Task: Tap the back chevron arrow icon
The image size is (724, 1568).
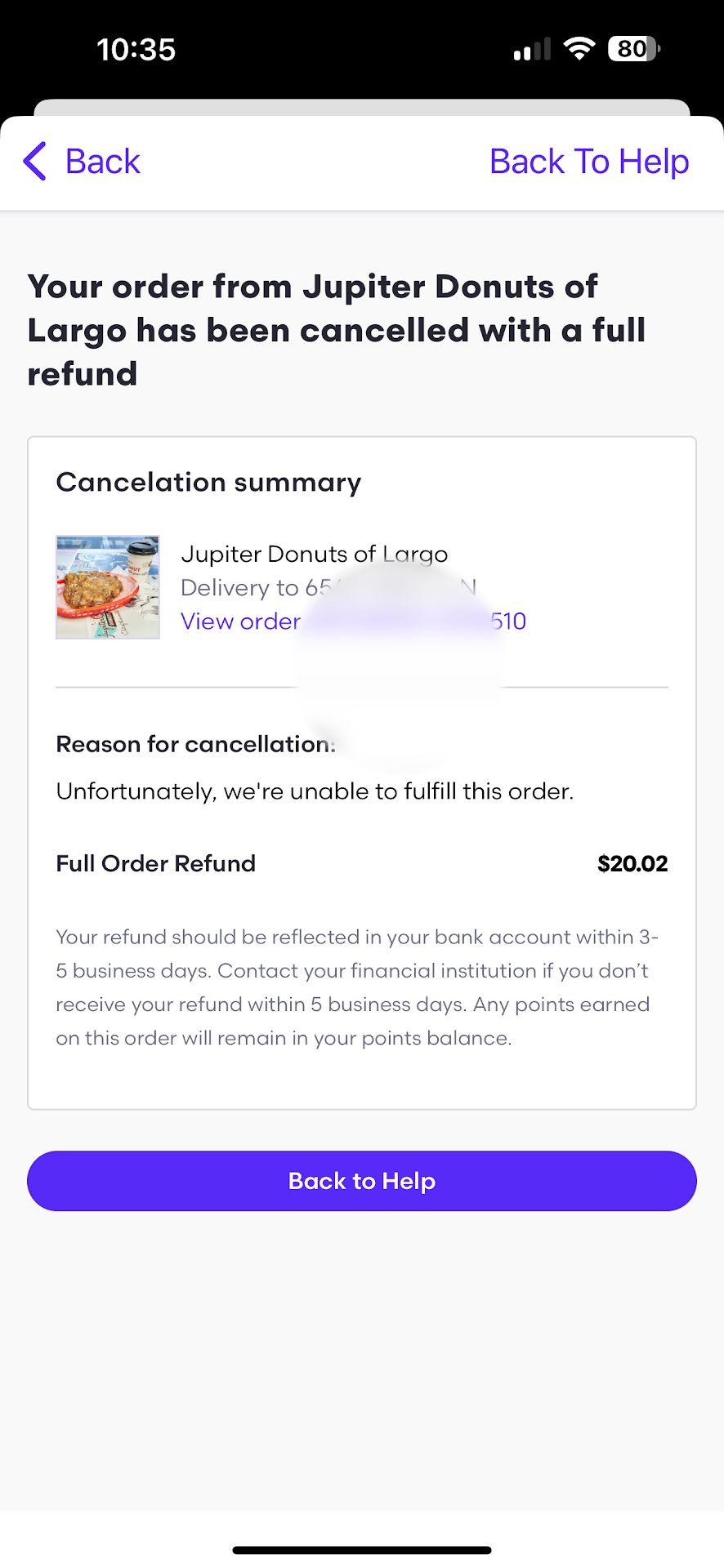Action: [35, 161]
